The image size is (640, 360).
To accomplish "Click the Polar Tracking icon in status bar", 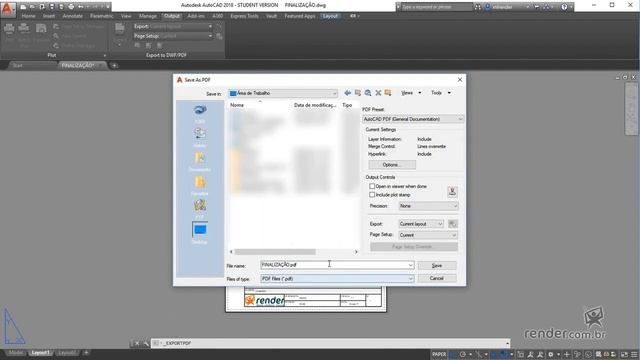I will [462, 354].
